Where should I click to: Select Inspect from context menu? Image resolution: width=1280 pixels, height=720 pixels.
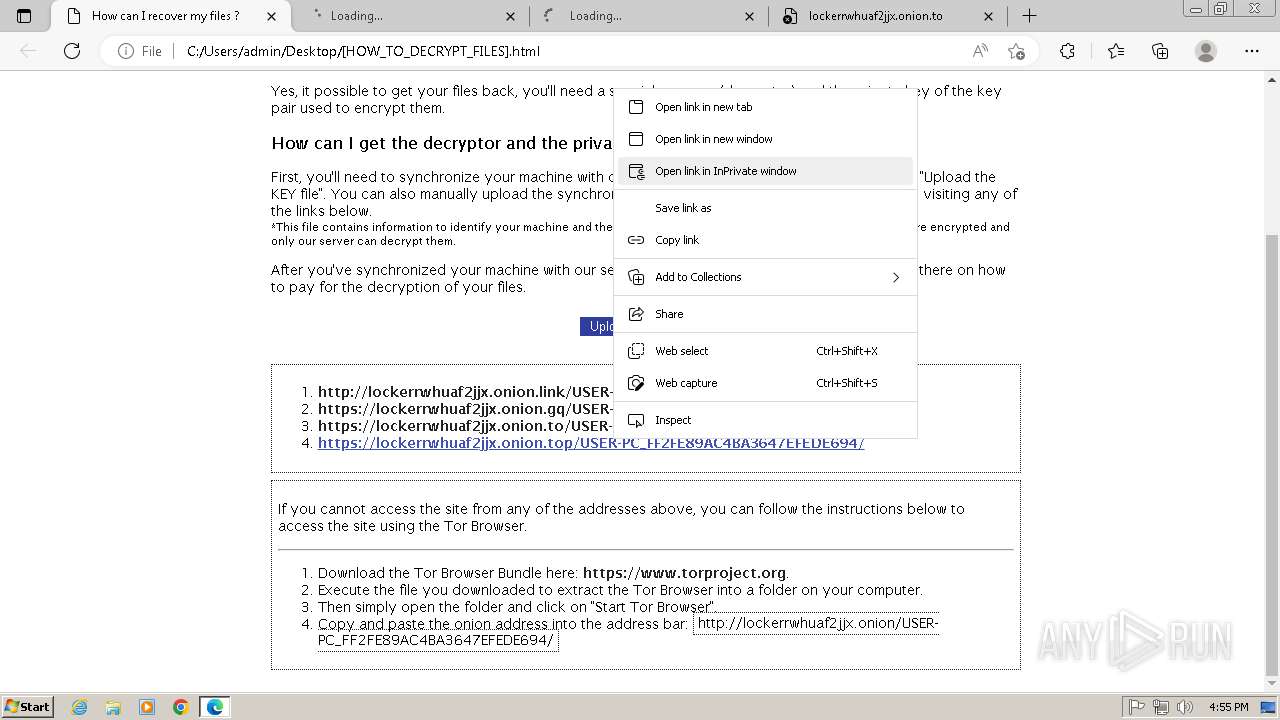click(x=765, y=420)
